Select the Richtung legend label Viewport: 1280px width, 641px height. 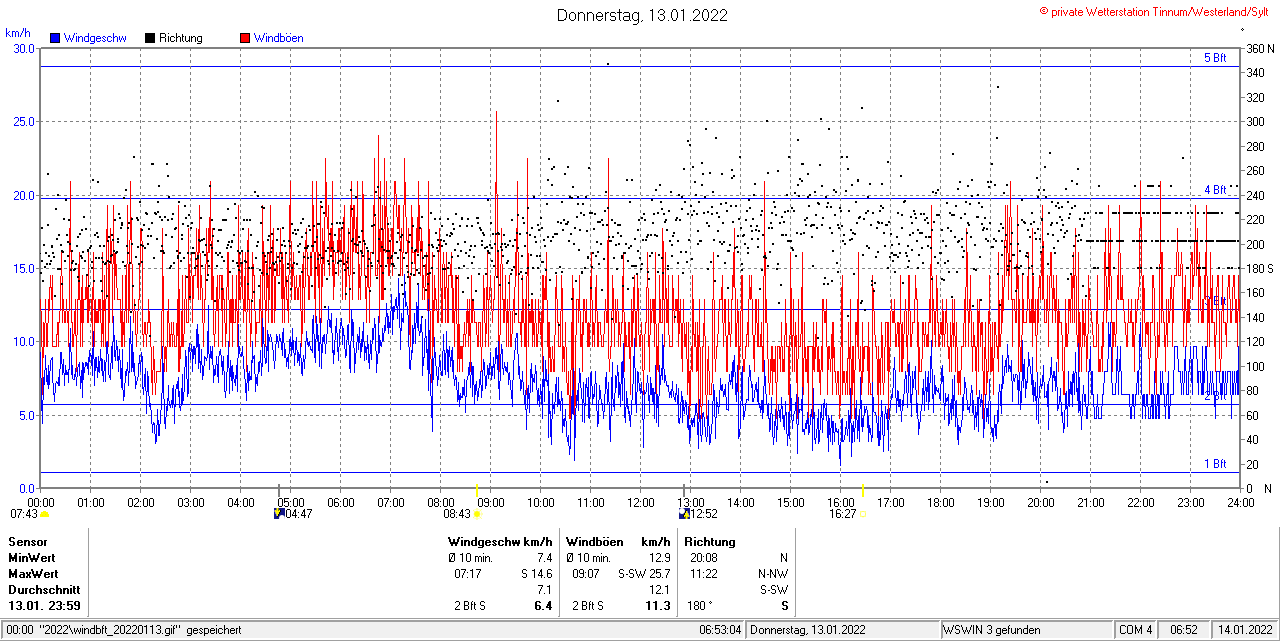(181, 38)
